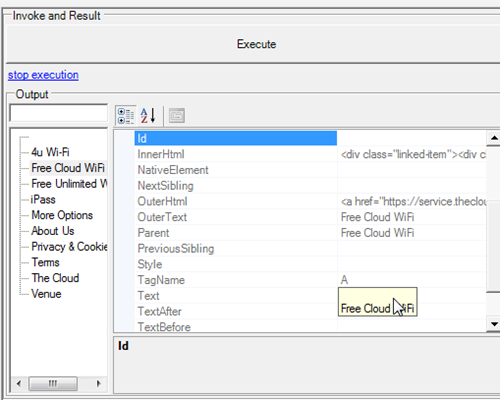The width and height of the screenshot is (500, 400).
Task: Click the tree horizontal scrollbar thumb
Action: [x=53, y=383]
